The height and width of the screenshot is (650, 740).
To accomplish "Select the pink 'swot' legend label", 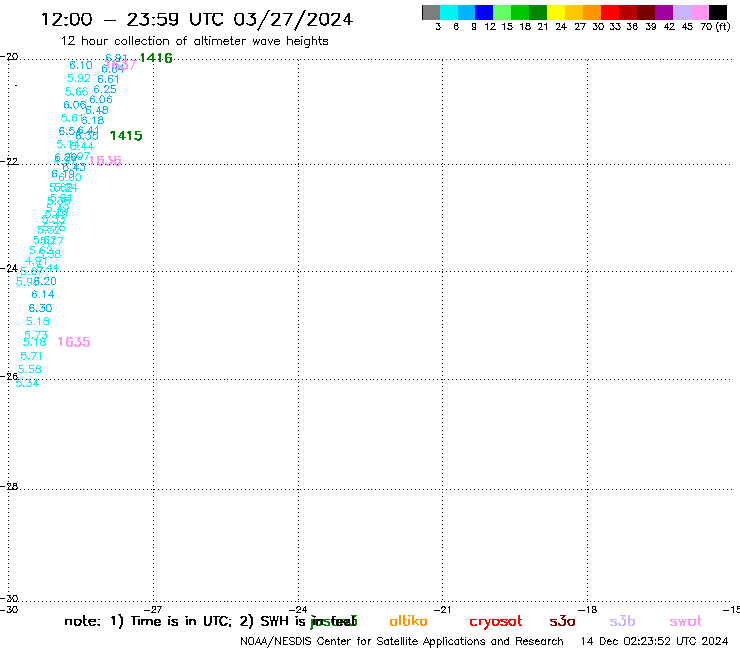I will coord(686,622).
